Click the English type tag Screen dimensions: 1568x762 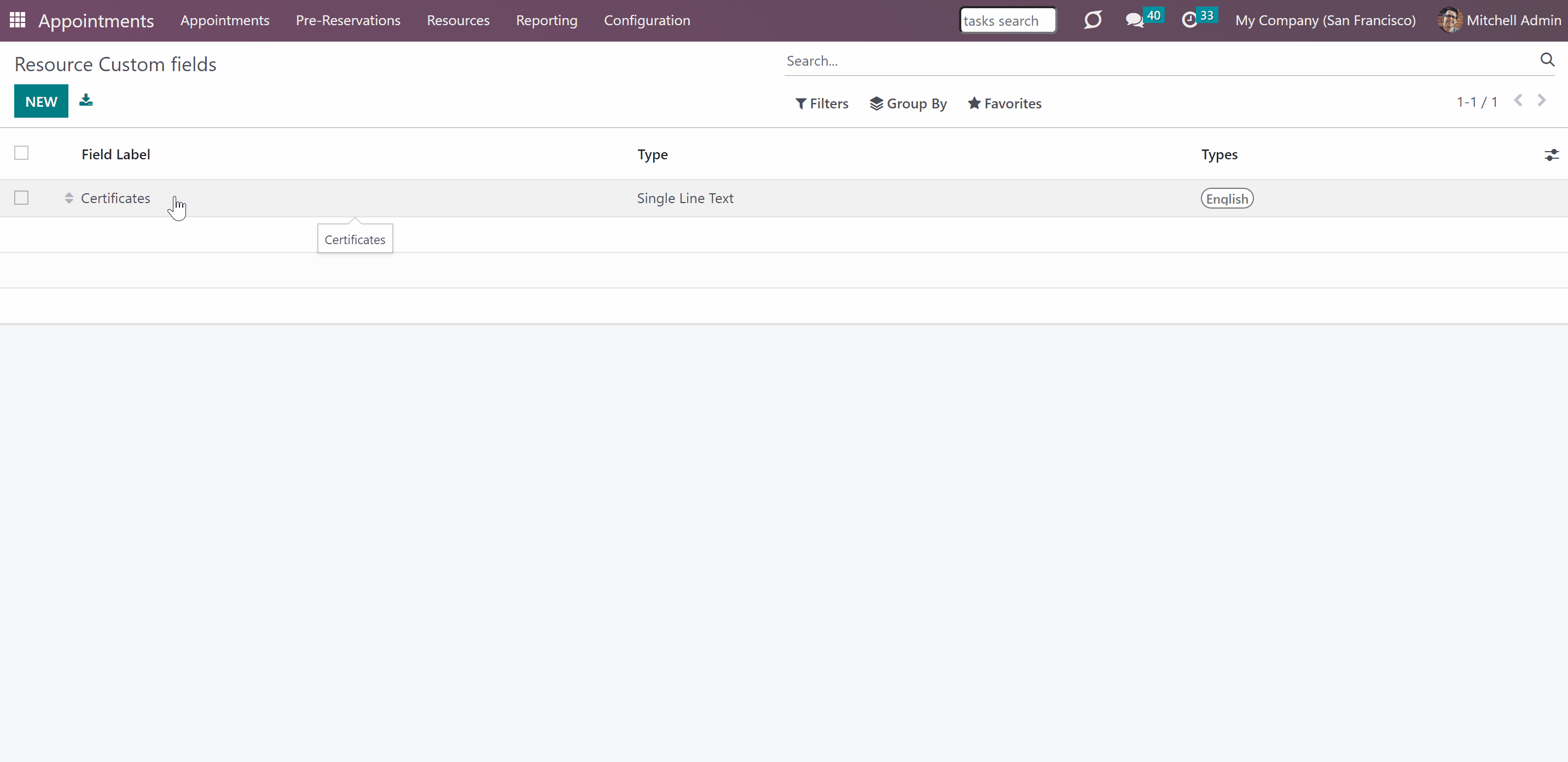tap(1227, 199)
